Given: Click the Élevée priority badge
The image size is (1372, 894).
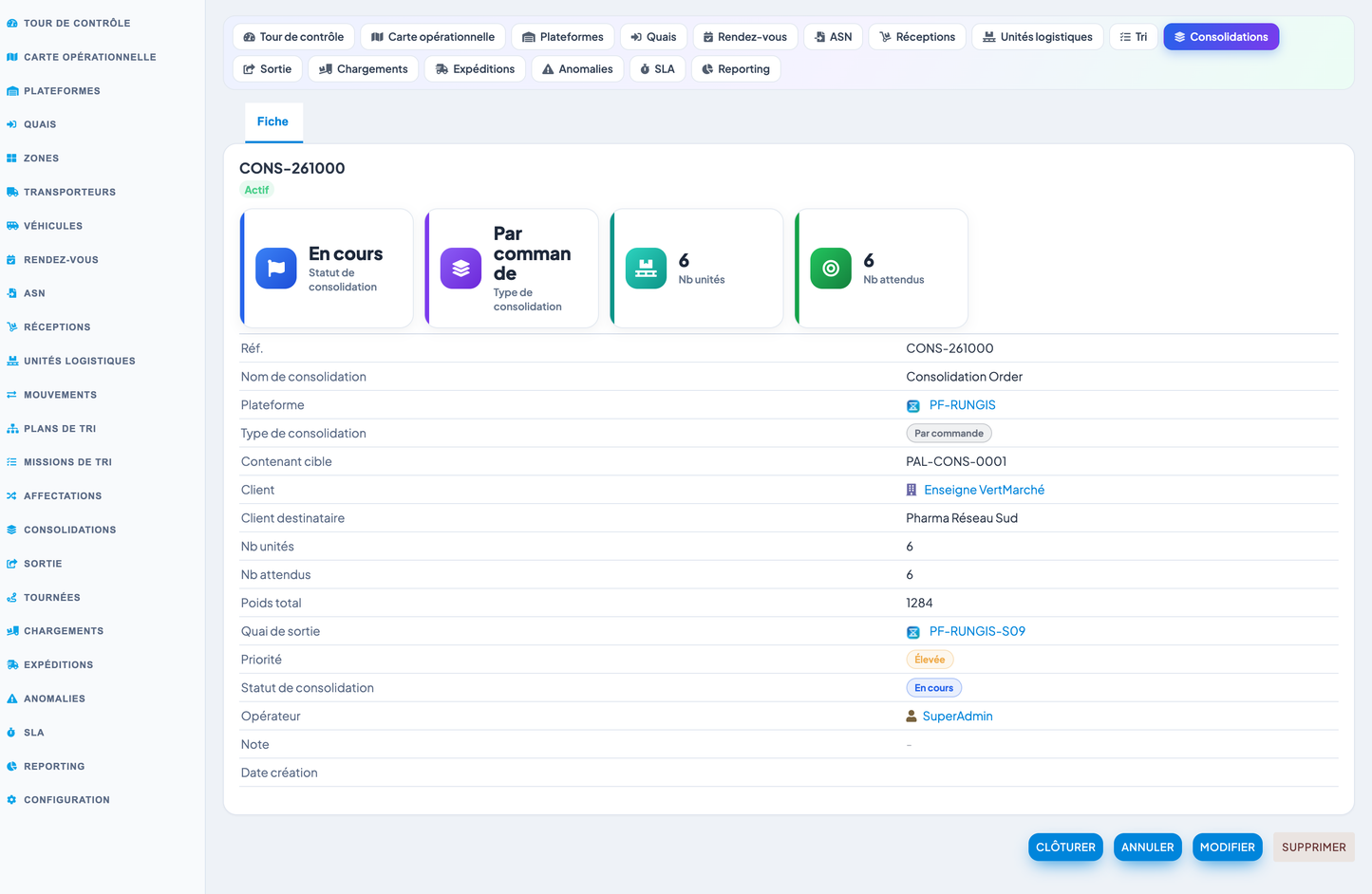Looking at the screenshot, I should tap(930, 660).
